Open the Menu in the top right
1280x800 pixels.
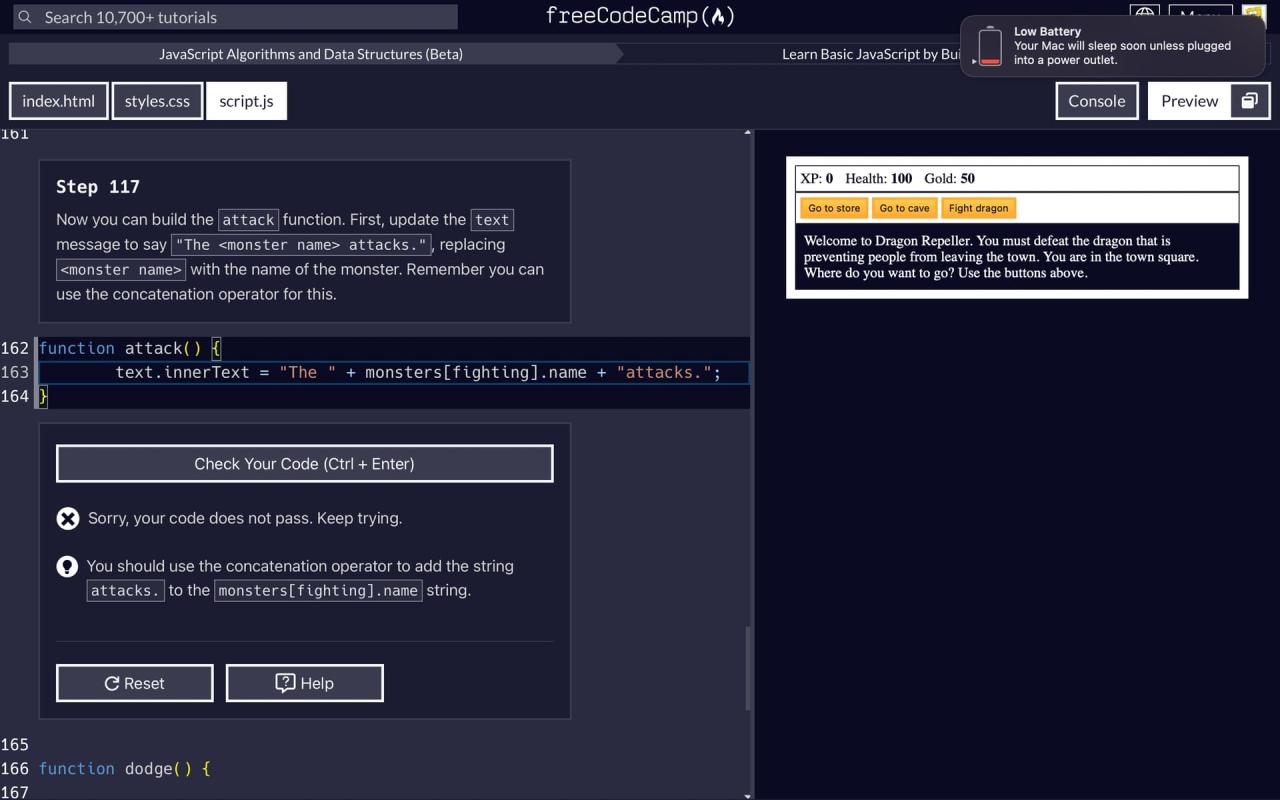(x=1200, y=14)
